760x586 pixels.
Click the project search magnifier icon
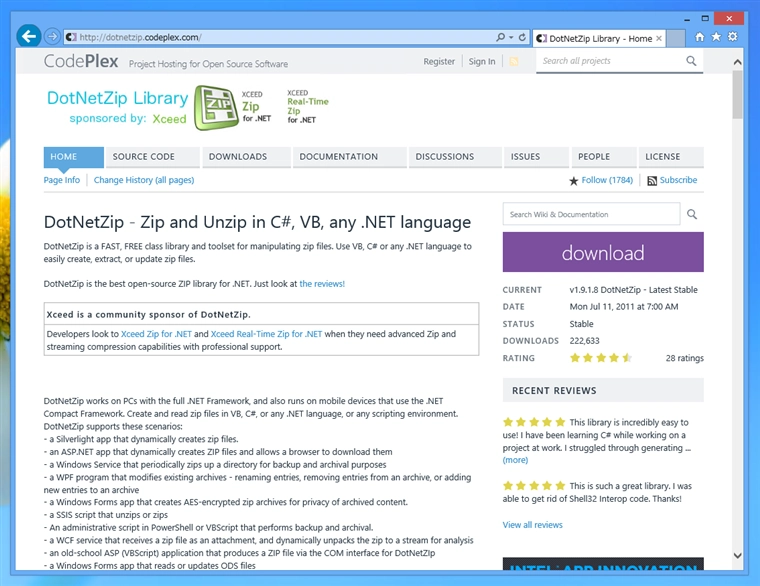[x=691, y=61]
